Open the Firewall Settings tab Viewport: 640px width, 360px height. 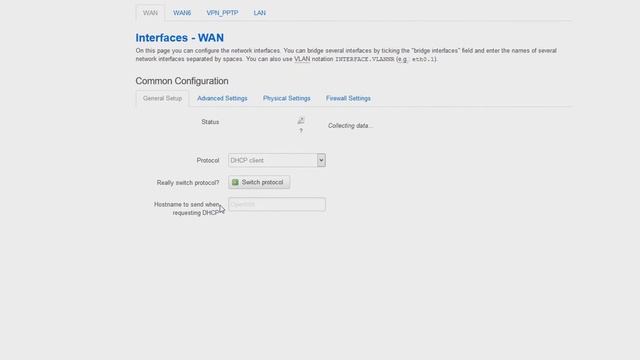[x=348, y=98]
